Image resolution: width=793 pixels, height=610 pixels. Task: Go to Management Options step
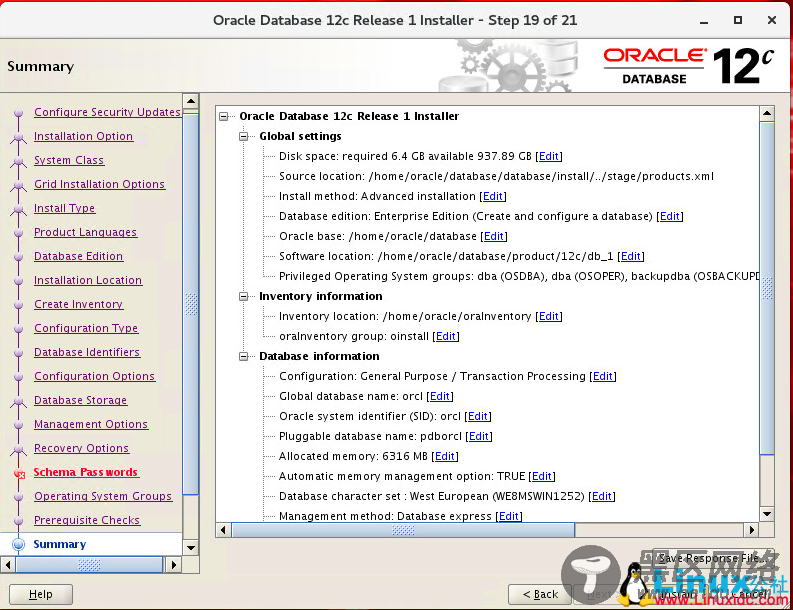point(91,424)
